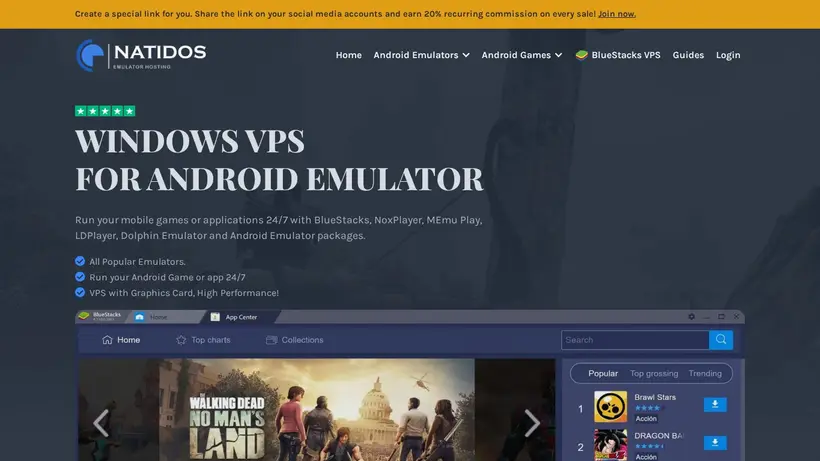Select the Top grossing tab
Image resolution: width=820 pixels, height=461 pixels.
point(654,373)
